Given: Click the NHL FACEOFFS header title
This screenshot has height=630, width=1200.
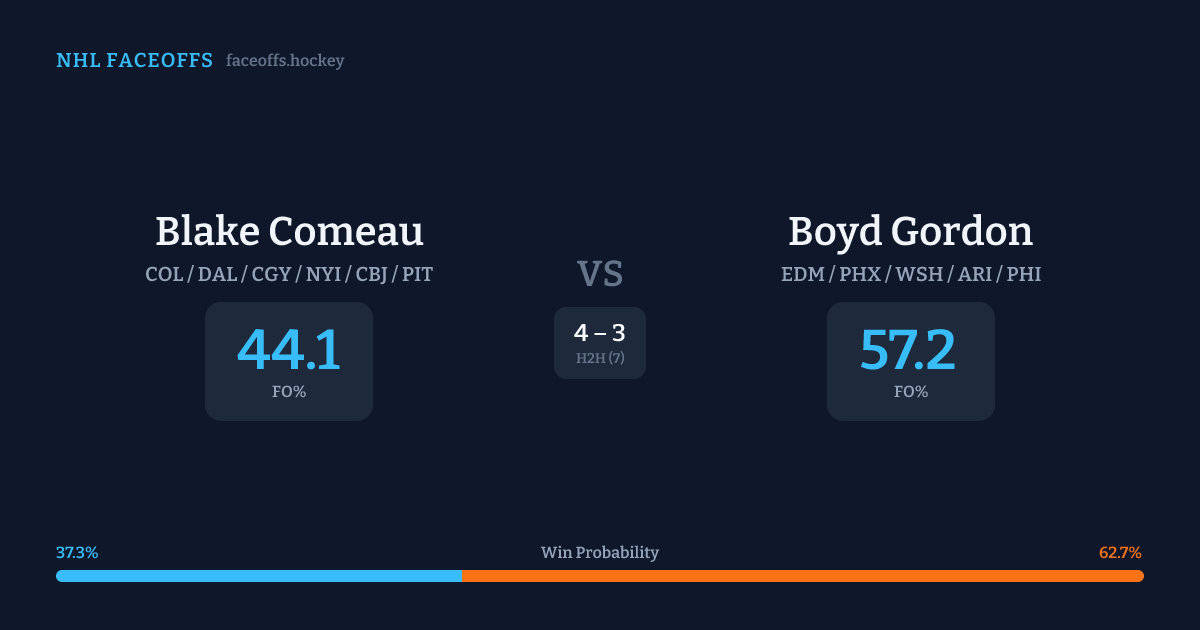Looking at the screenshot, I should pyautogui.click(x=134, y=61).
